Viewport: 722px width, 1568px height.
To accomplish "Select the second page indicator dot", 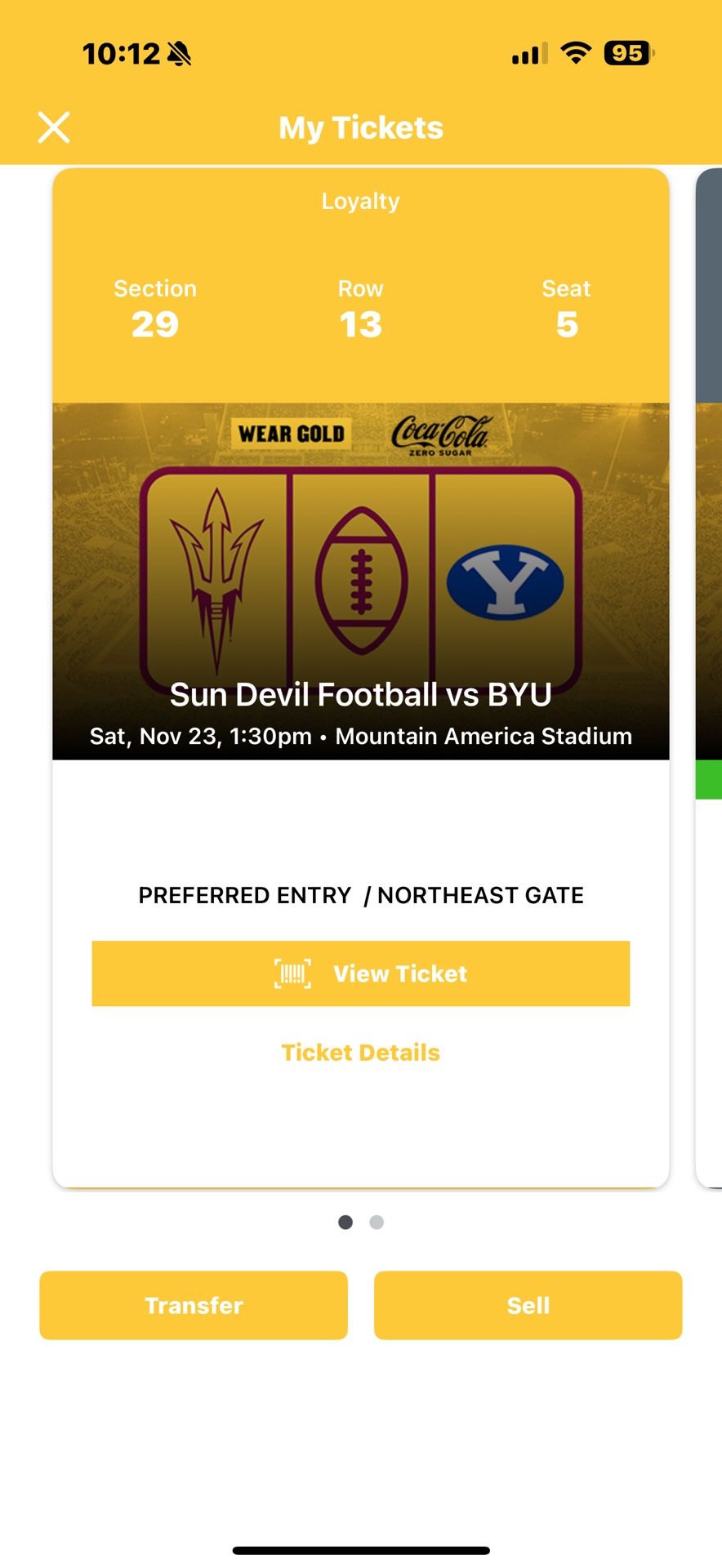I will point(377,1223).
